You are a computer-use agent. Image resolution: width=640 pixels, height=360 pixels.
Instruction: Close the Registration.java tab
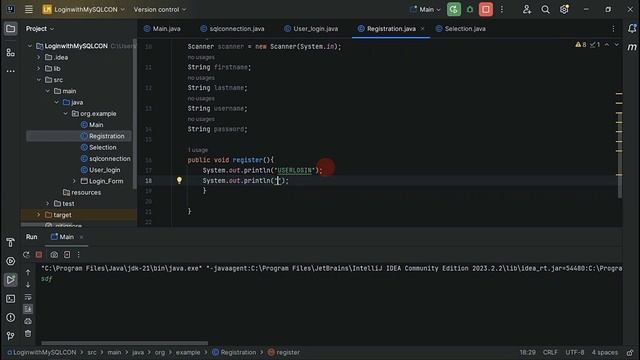point(422,29)
